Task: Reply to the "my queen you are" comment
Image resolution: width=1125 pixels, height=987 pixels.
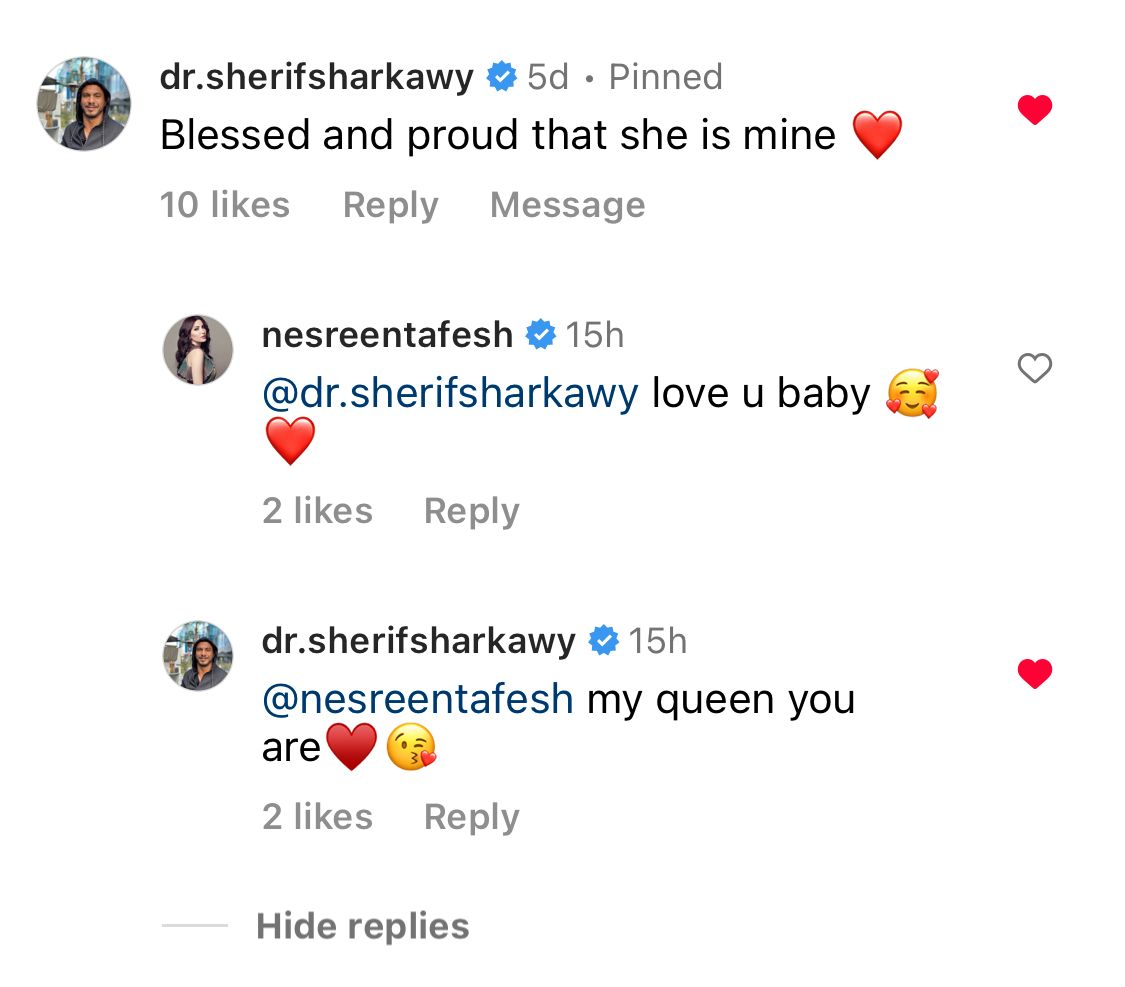Action: [x=471, y=817]
